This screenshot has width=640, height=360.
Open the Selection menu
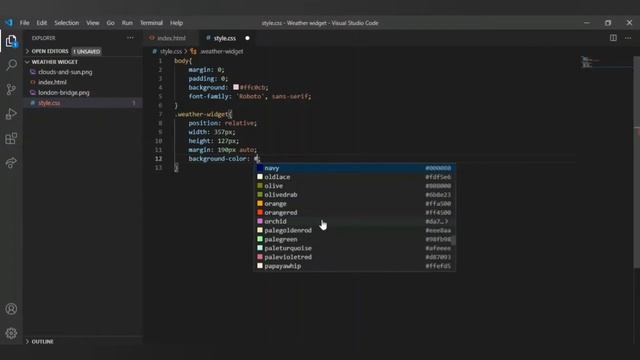pyautogui.click(x=67, y=23)
